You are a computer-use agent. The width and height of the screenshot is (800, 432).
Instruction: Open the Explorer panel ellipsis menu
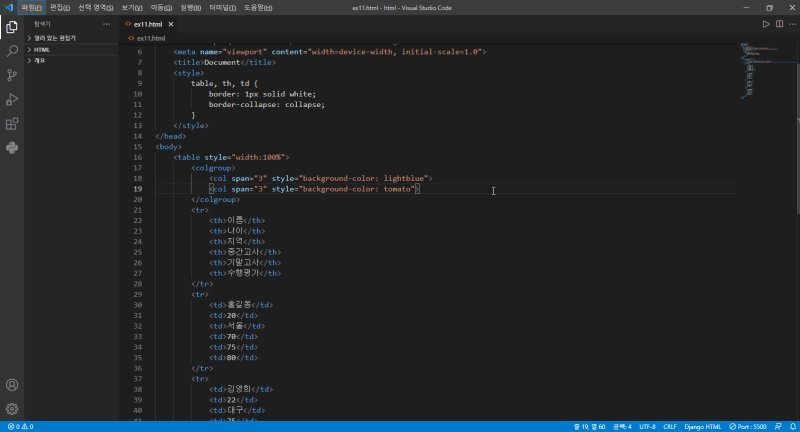click(x=106, y=24)
